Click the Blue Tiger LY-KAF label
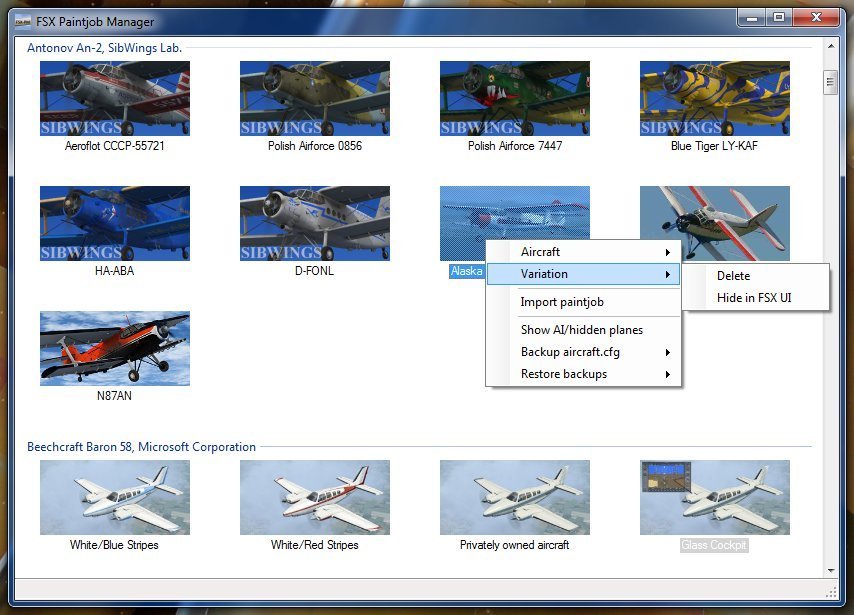This screenshot has height=615, width=854. click(x=714, y=146)
